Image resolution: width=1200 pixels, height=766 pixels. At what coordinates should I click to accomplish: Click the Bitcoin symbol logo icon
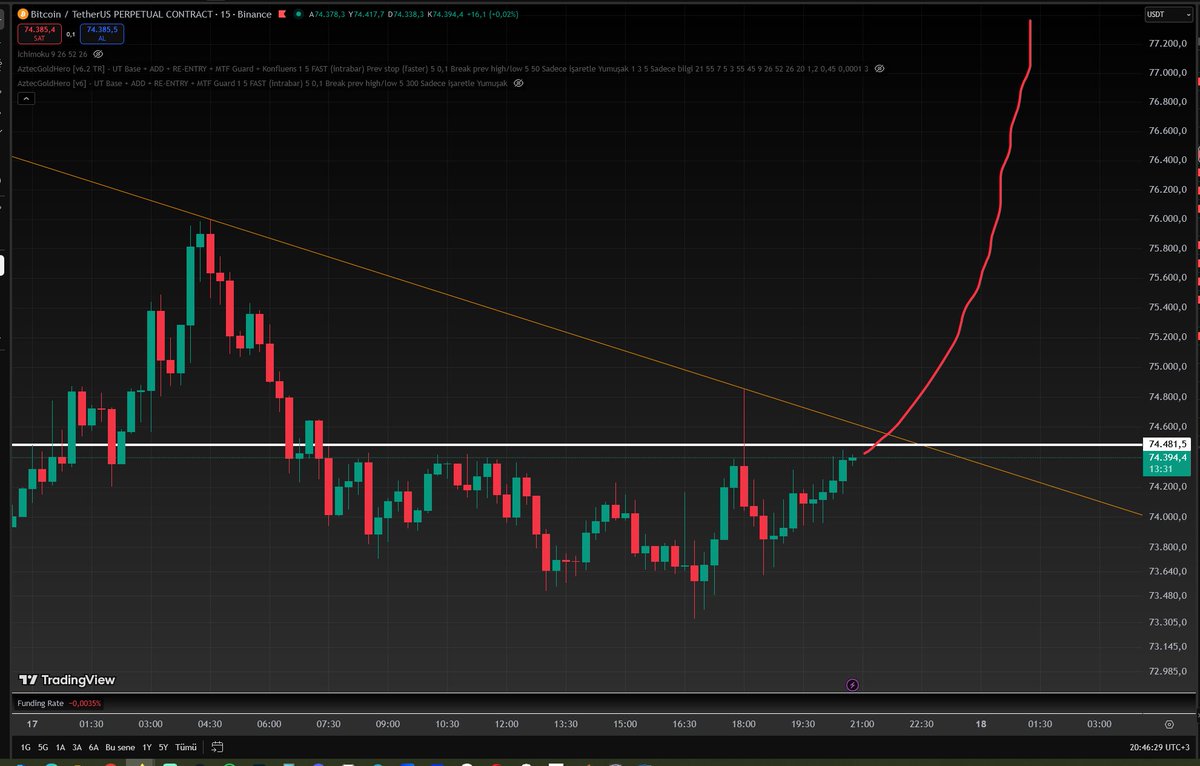coord(23,14)
